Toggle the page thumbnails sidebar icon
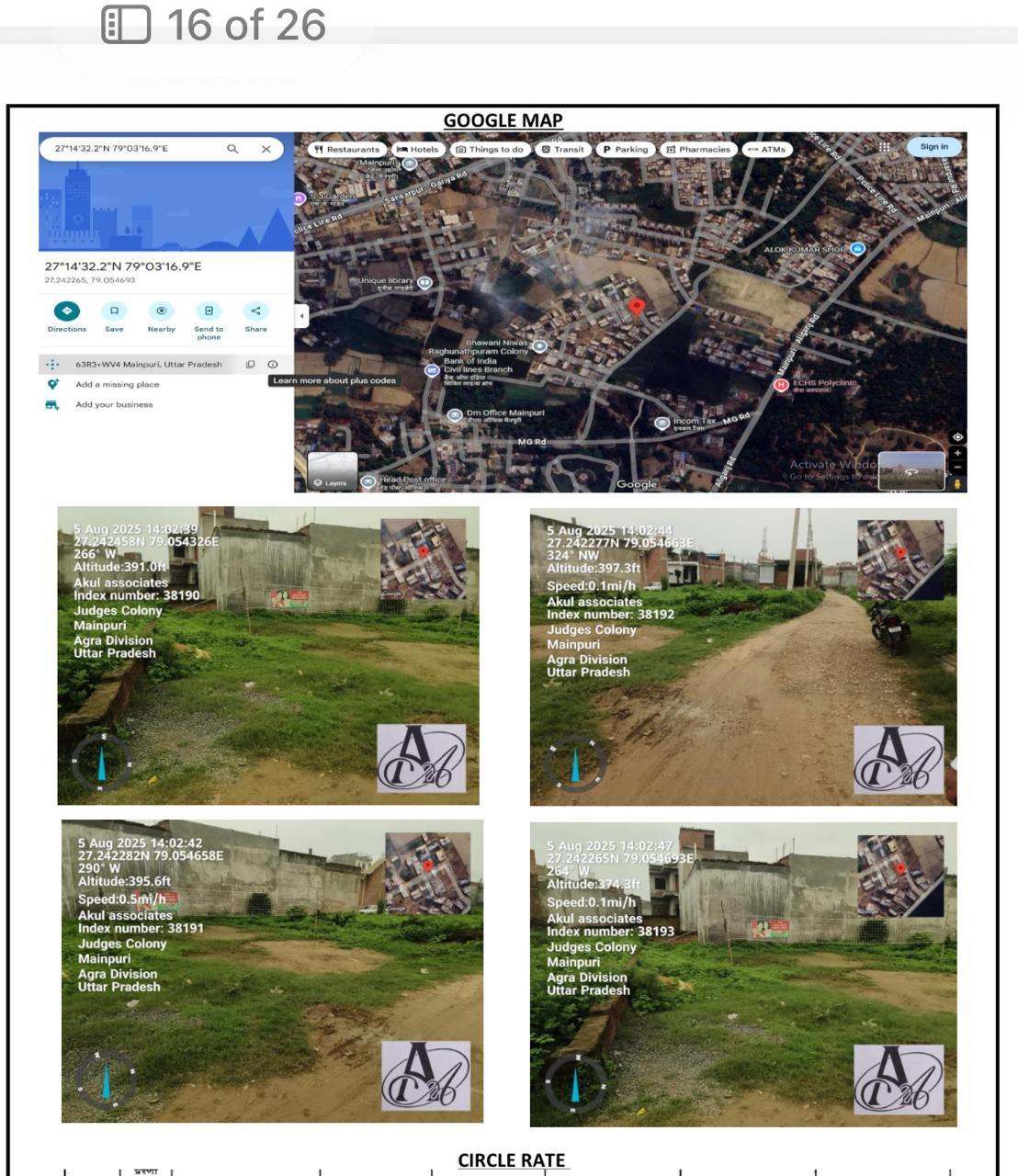The height and width of the screenshot is (1176, 1018). [x=126, y=25]
